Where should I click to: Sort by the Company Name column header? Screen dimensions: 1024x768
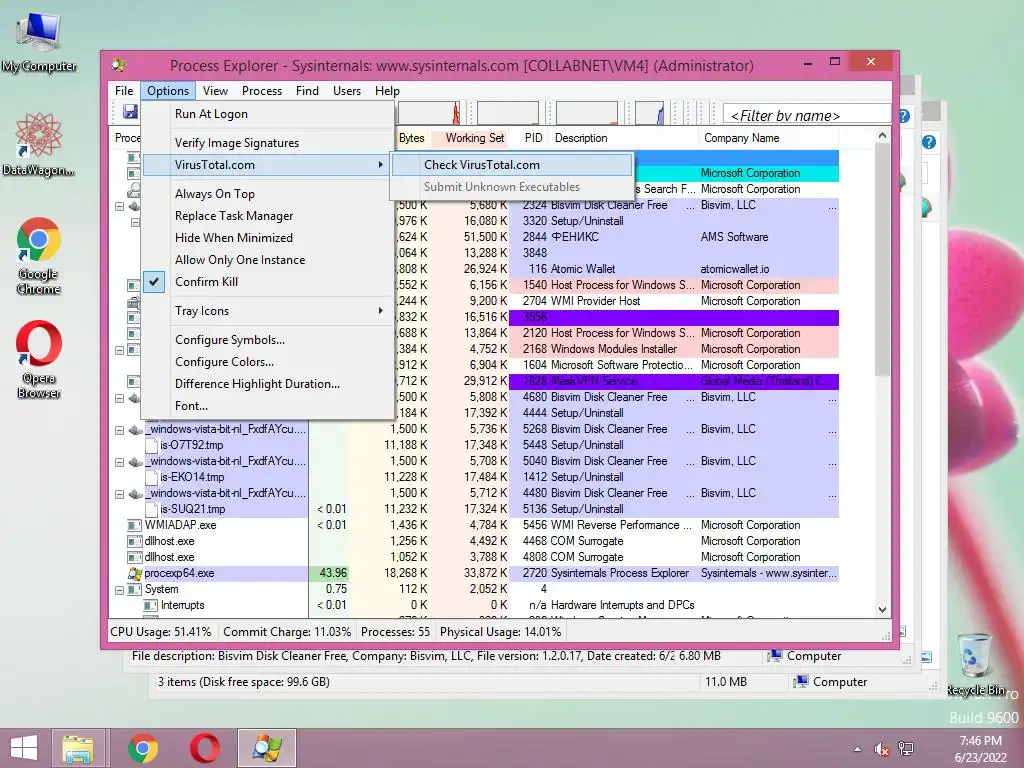[x=769, y=138]
